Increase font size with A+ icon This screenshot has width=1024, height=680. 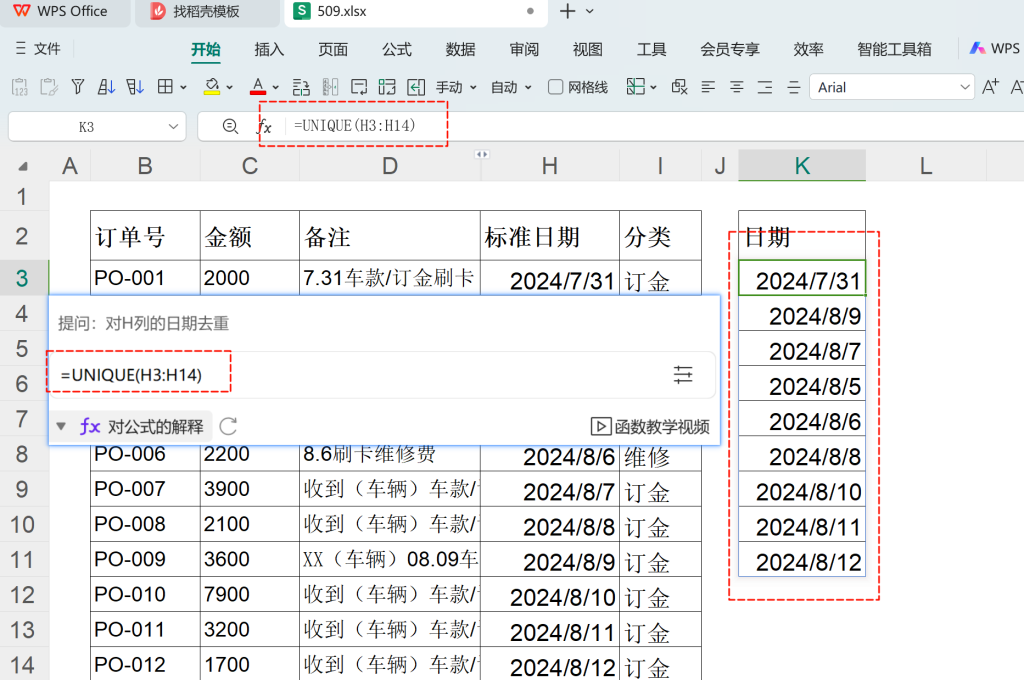990,87
